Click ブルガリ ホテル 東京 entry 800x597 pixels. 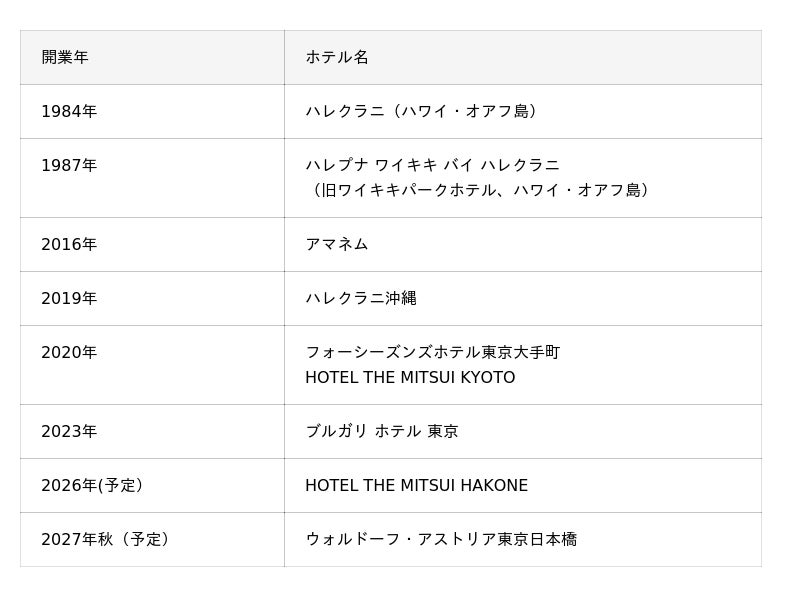(382, 431)
